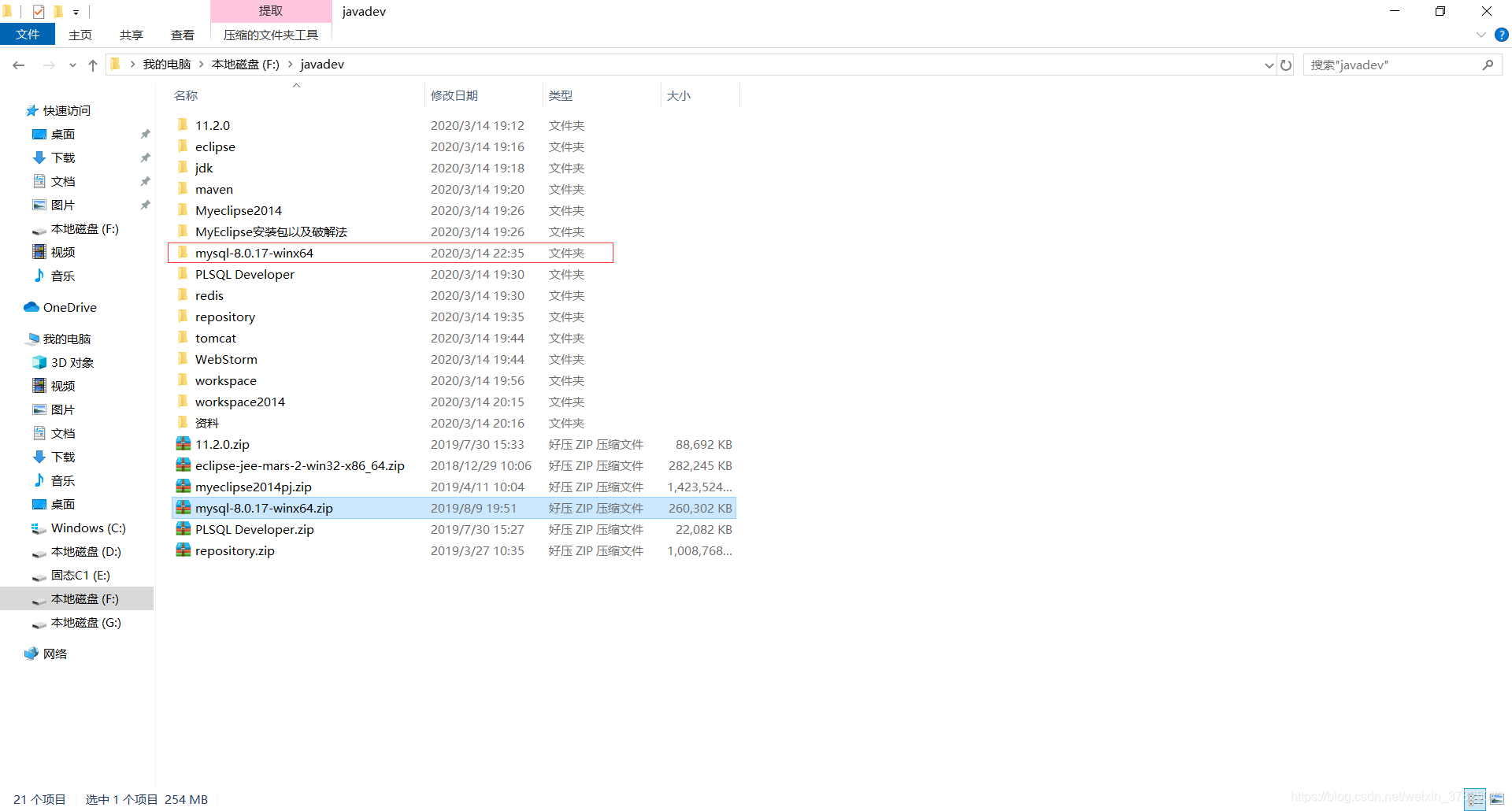1512x811 pixels.
Task: Select the PLSQL Developer.zip archive icon
Action: click(183, 528)
